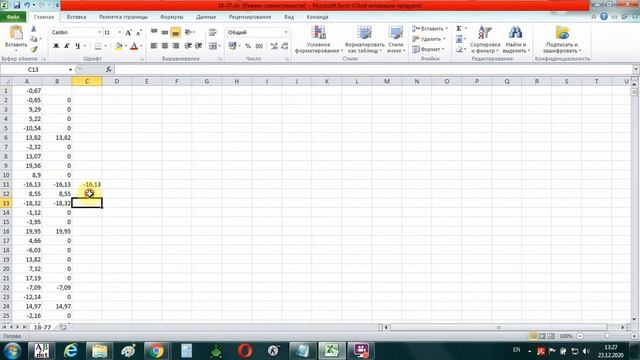Click Sign and Encrypt (Подписать и зашифровать)
This screenshot has width=640, height=360.
point(562,39)
